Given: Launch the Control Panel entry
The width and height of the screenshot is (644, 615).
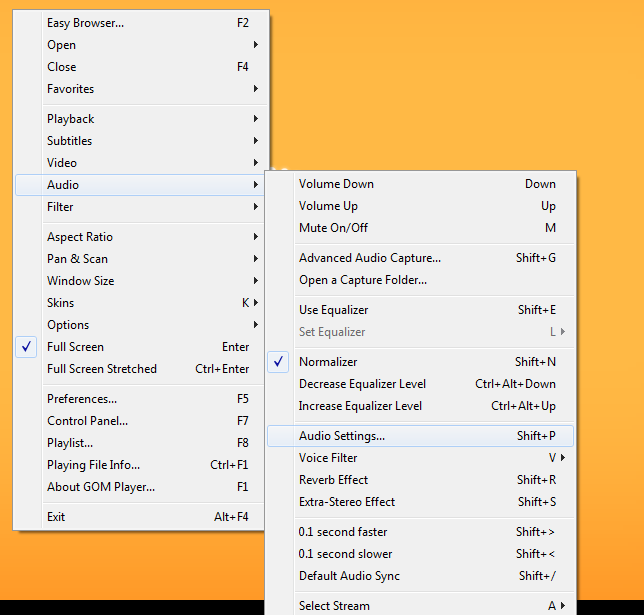Looking at the screenshot, I should [87, 421].
